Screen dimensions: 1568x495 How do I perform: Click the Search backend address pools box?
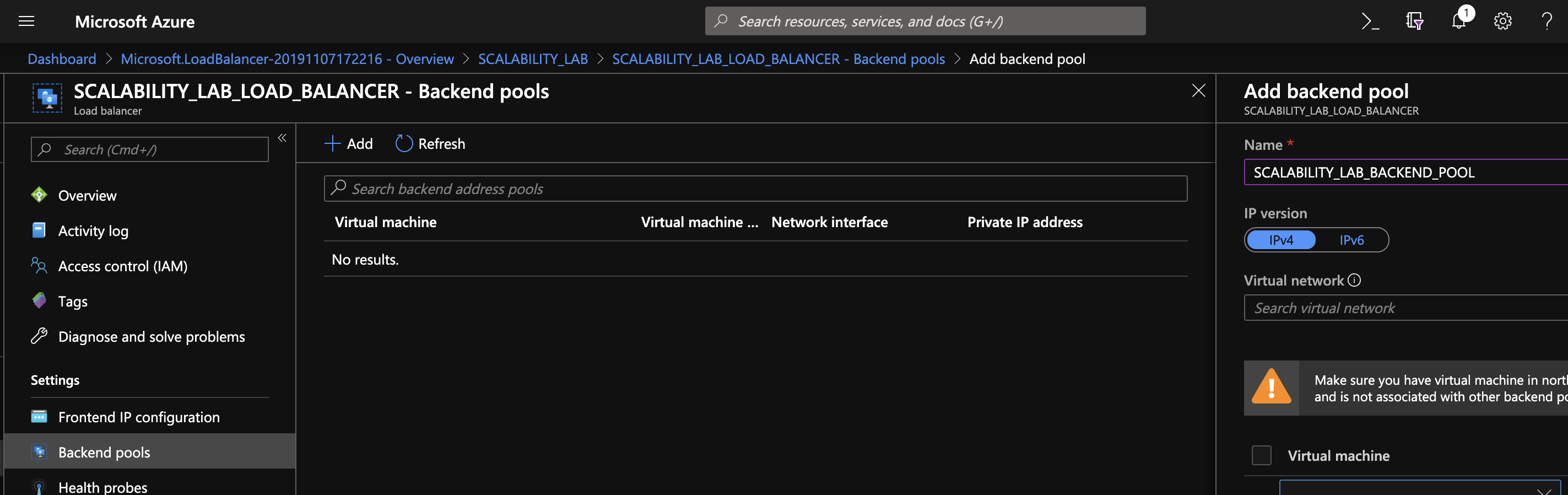point(755,189)
